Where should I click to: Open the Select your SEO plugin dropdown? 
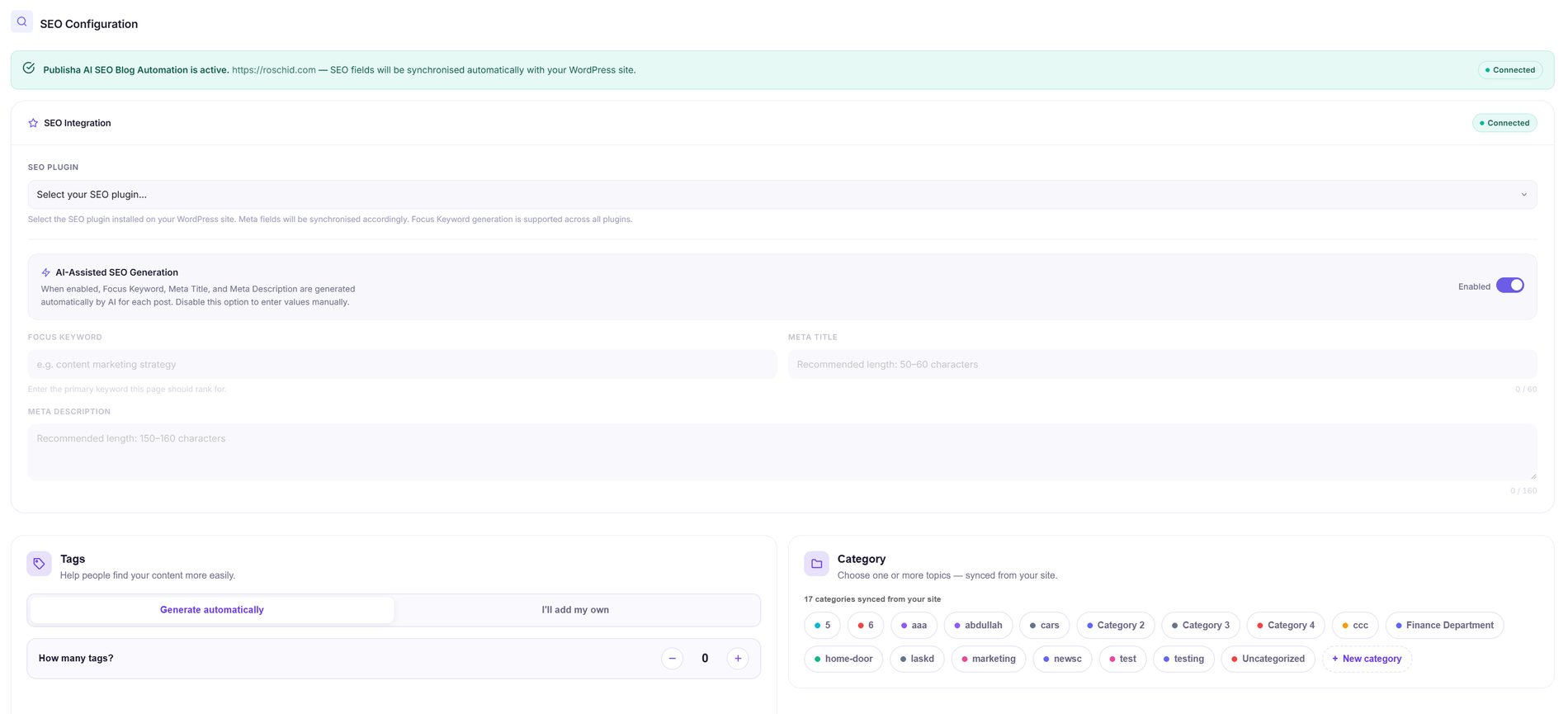pos(782,195)
